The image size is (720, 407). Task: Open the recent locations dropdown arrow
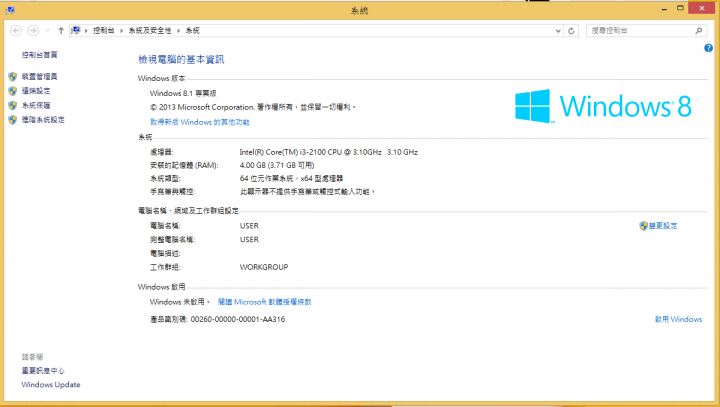coord(47,31)
